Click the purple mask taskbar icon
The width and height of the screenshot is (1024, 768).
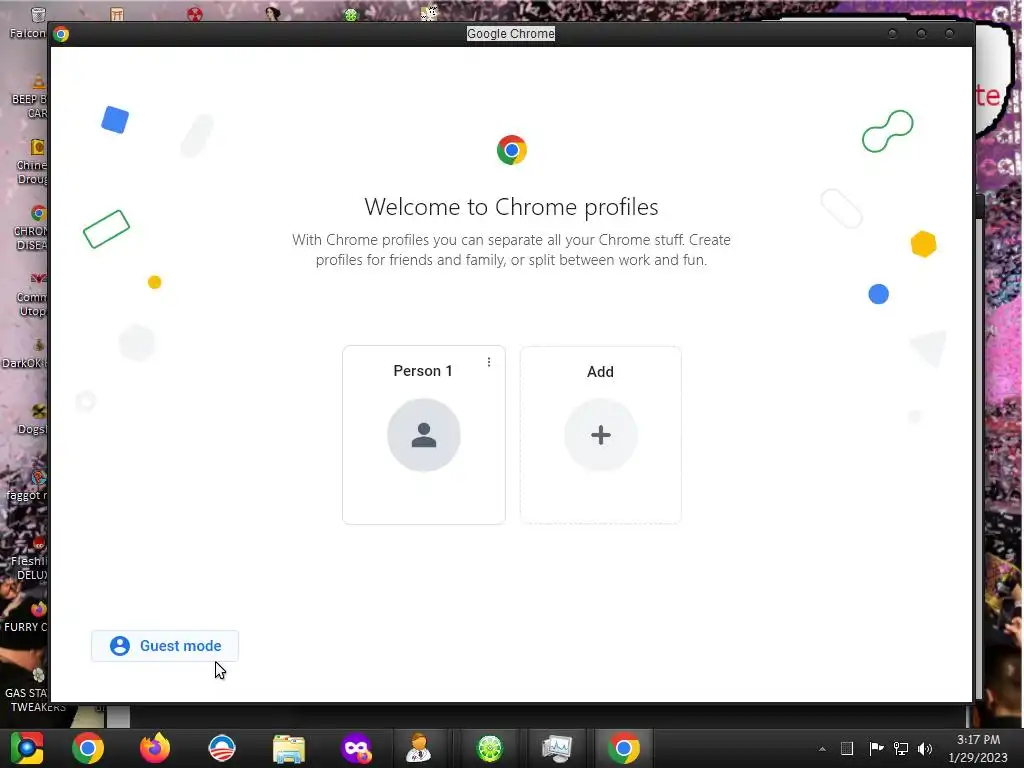coord(356,748)
